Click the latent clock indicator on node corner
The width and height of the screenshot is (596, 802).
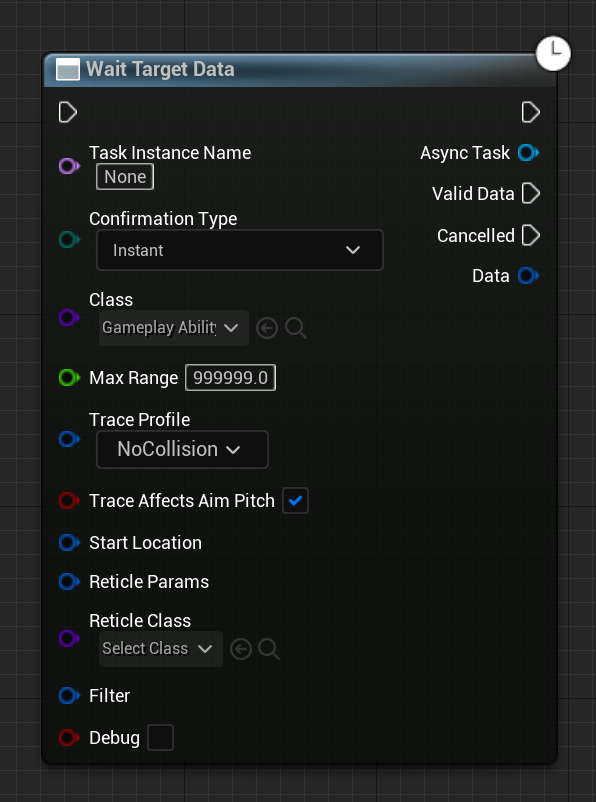553,54
